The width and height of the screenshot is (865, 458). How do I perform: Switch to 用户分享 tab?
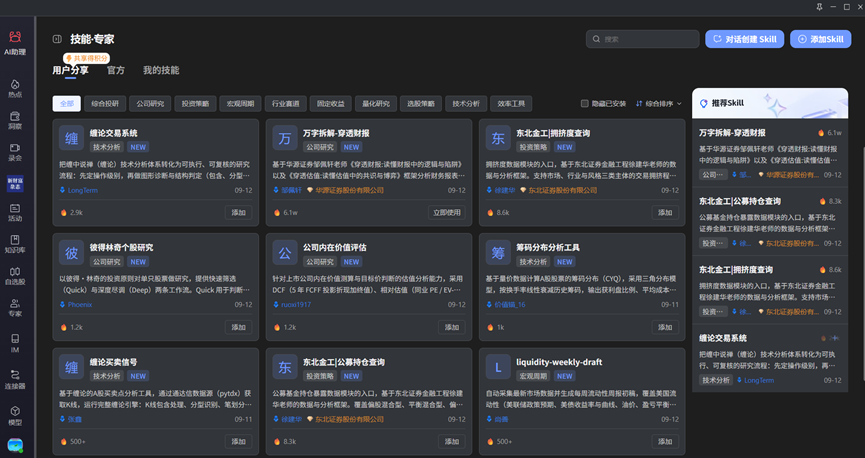(70, 71)
